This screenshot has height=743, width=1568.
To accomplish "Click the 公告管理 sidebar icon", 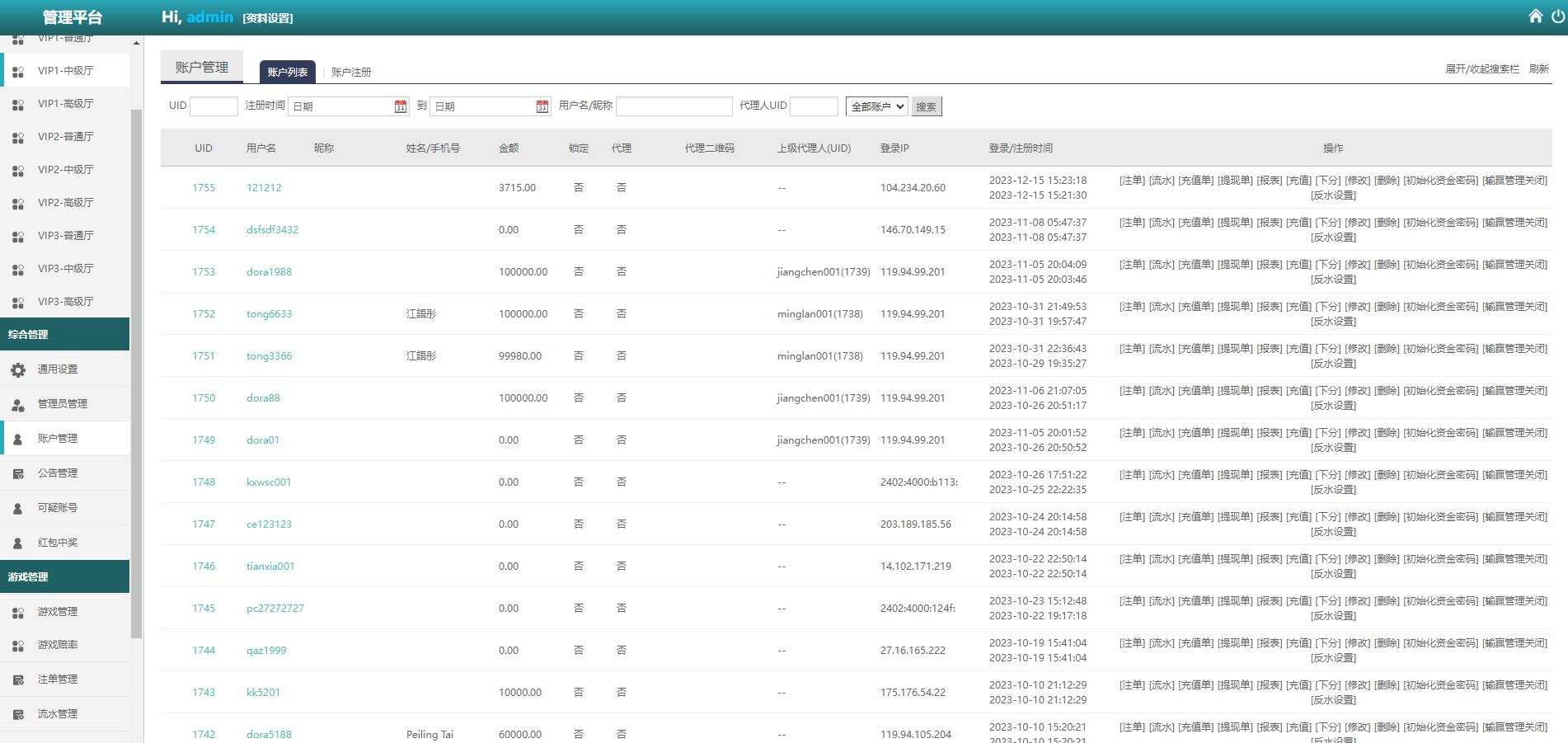I will [18, 474].
